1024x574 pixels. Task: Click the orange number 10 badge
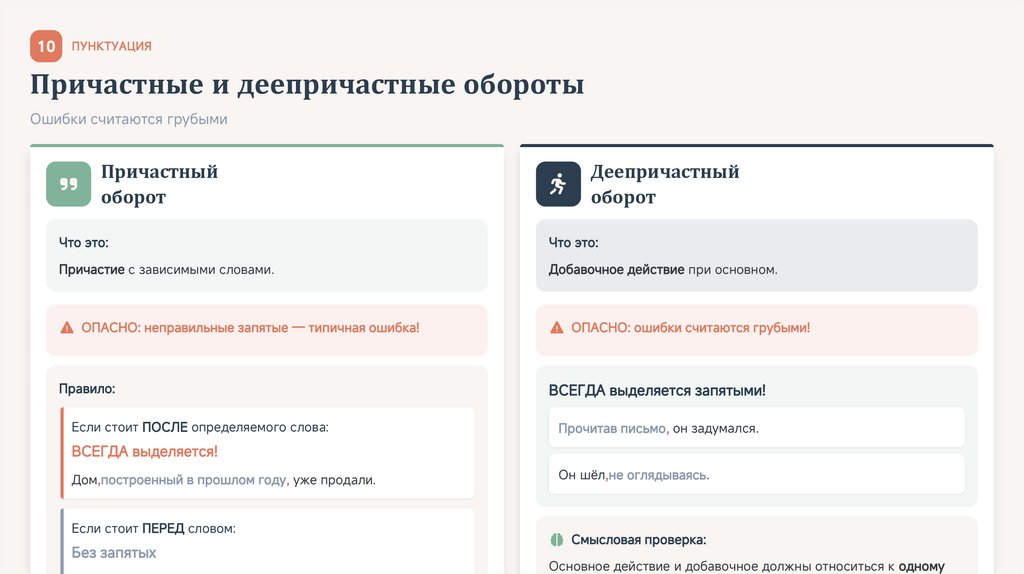(x=46, y=46)
